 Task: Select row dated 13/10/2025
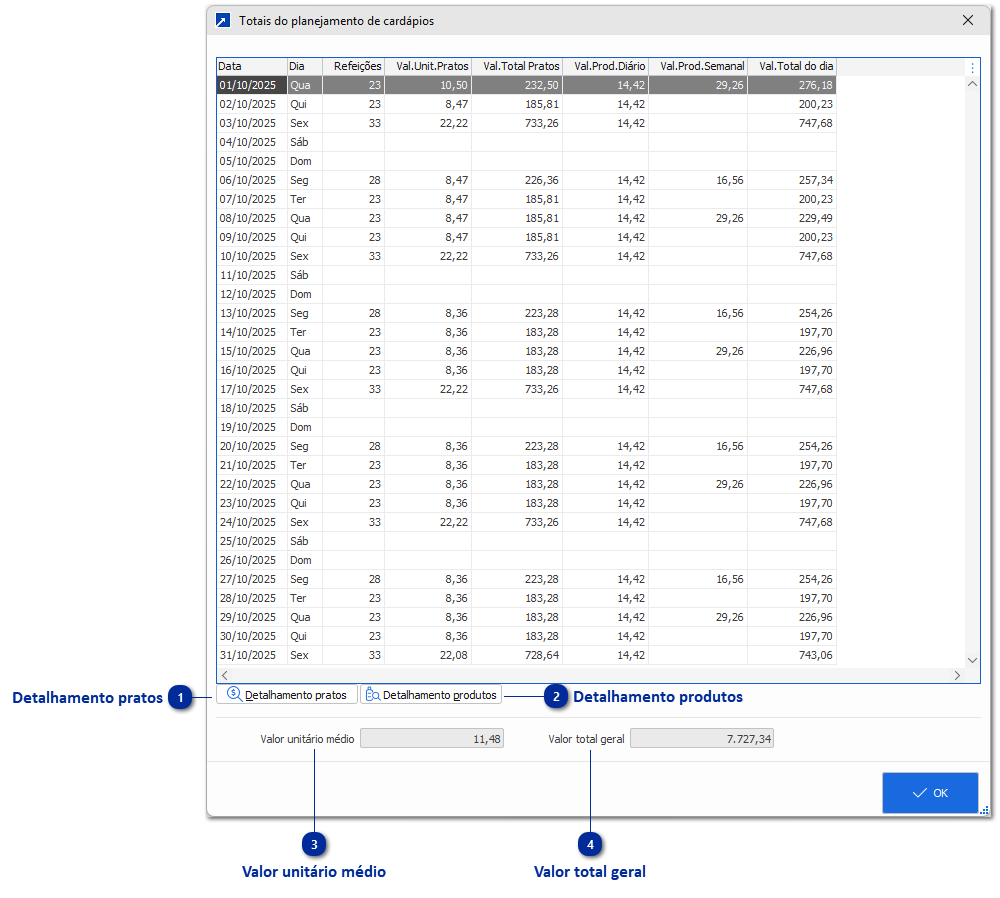pyautogui.click(x=526, y=313)
